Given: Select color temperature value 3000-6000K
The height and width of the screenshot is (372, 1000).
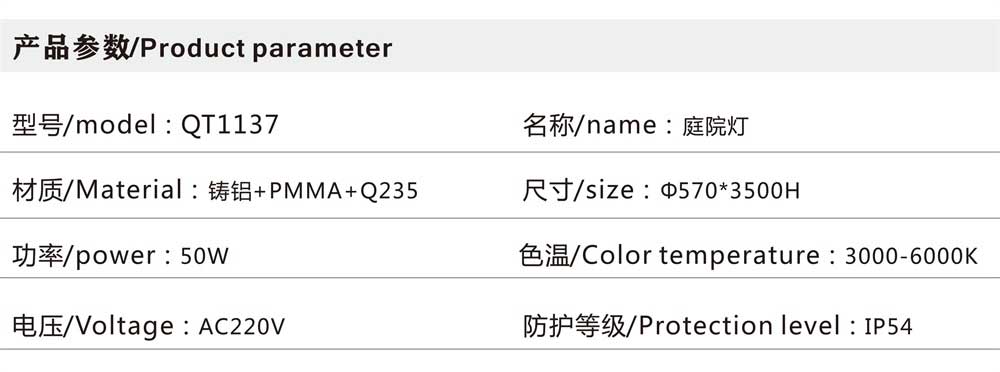Looking at the screenshot, I should 911,257.
